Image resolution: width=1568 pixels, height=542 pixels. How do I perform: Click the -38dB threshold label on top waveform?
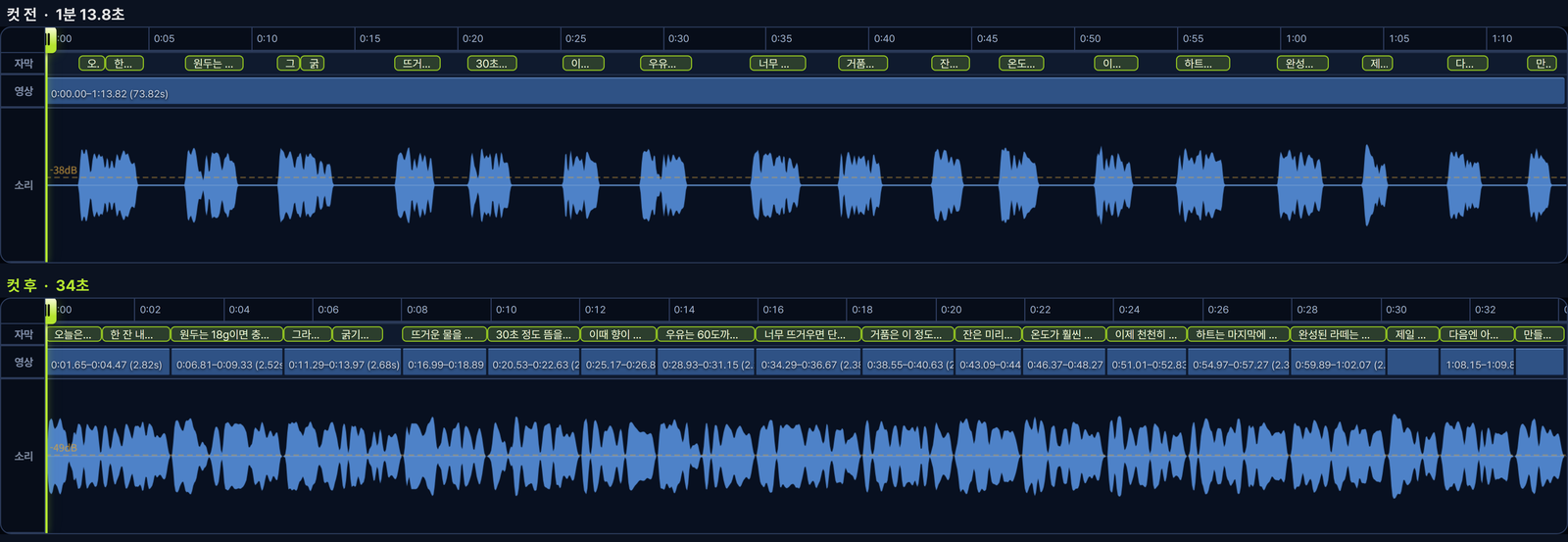point(64,171)
